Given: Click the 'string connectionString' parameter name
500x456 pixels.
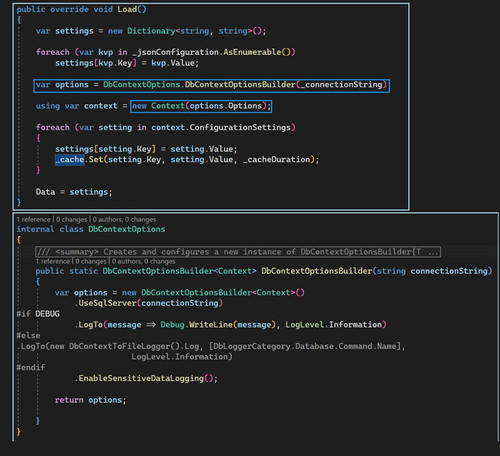Looking at the screenshot, I should [449, 271].
